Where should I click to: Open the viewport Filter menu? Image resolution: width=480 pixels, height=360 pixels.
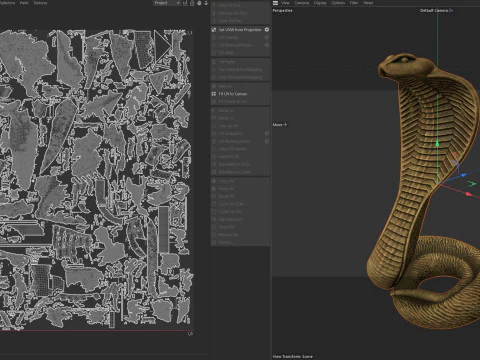point(354,3)
